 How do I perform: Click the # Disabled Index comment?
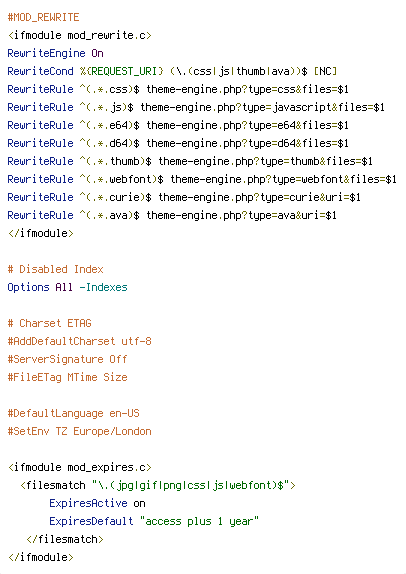pyautogui.click(x=55, y=269)
